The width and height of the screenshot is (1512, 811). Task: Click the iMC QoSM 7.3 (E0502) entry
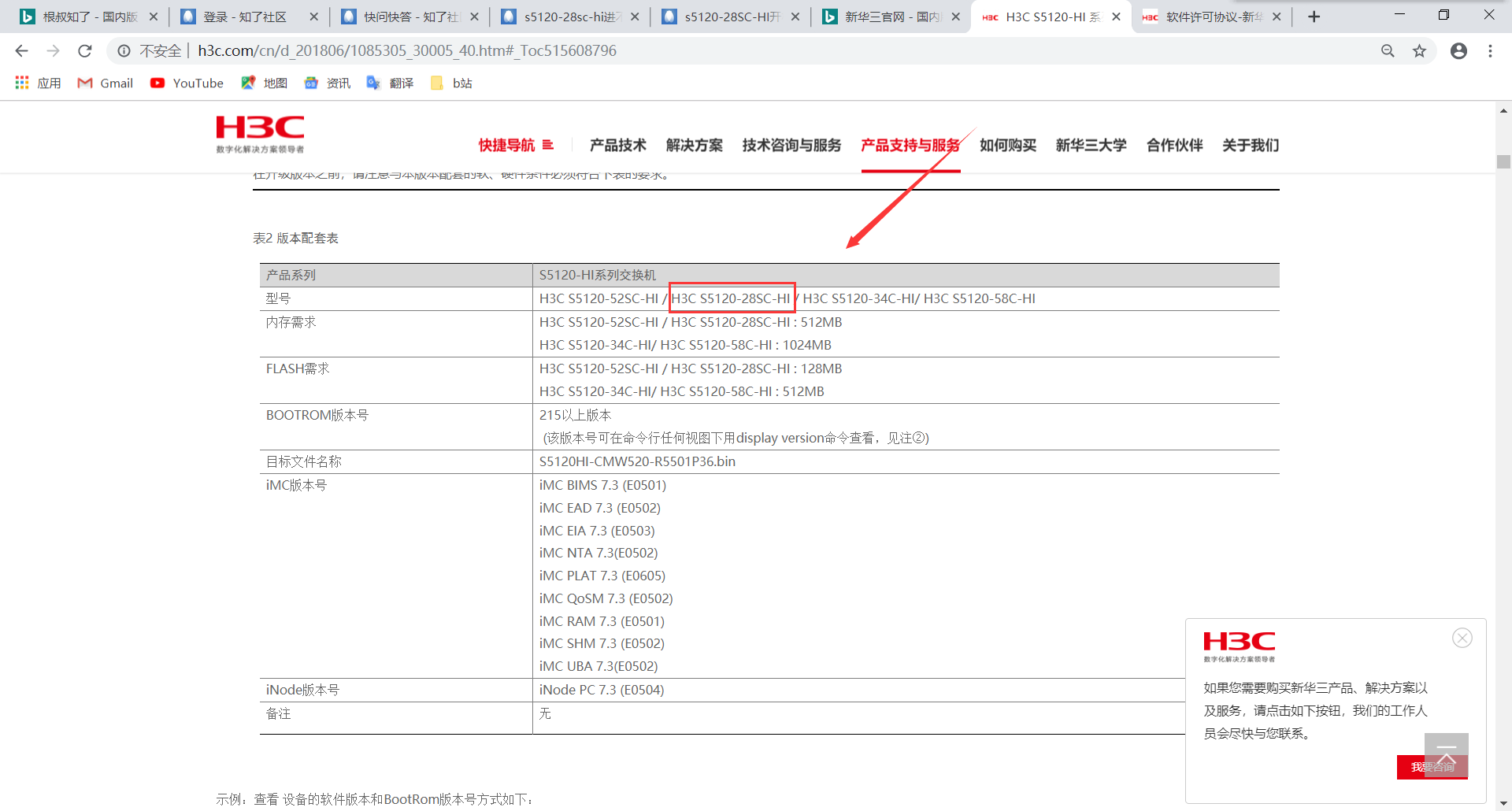(x=606, y=598)
